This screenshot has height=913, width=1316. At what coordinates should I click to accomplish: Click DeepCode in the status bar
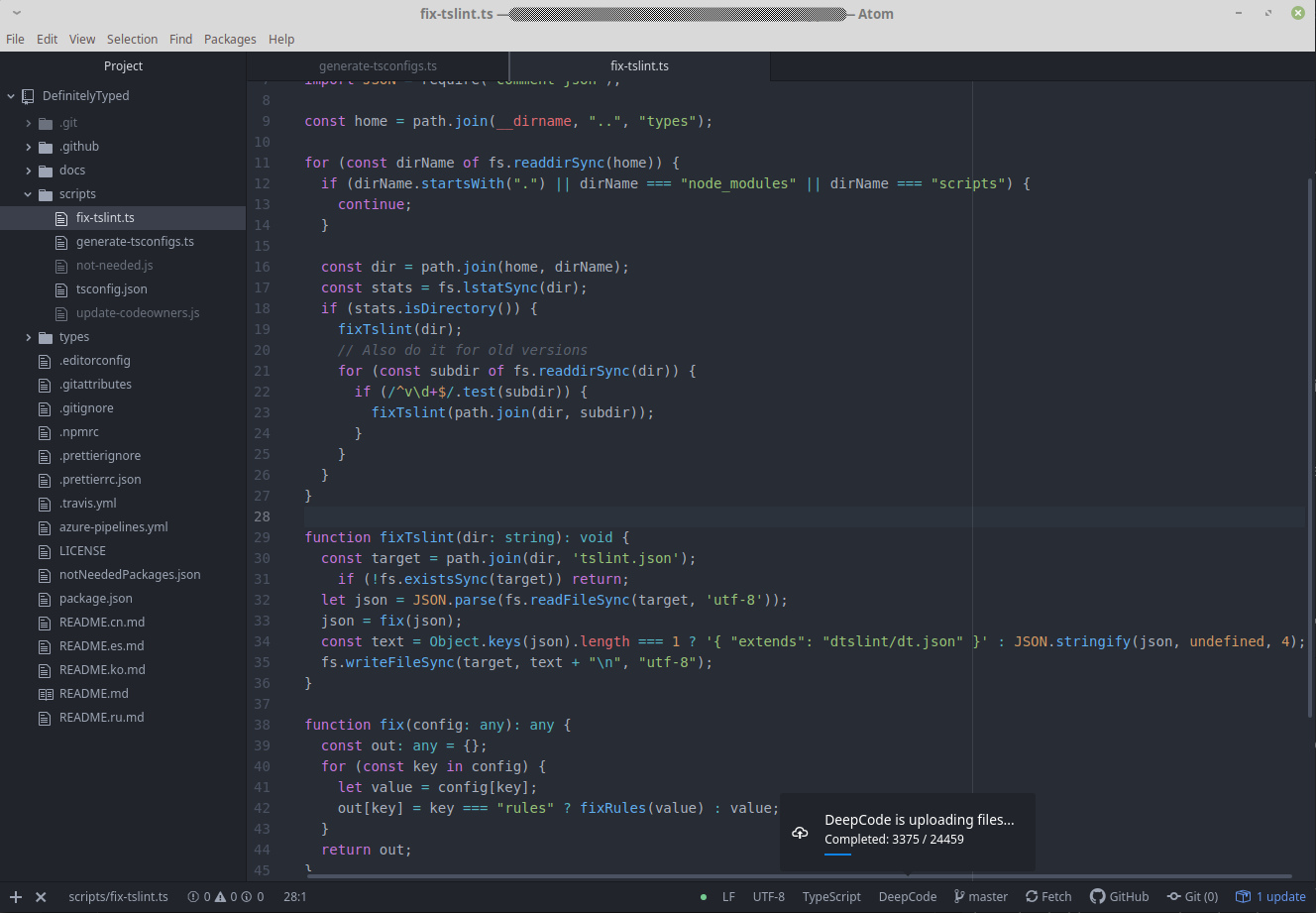pyautogui.click(x=908, y=896)
